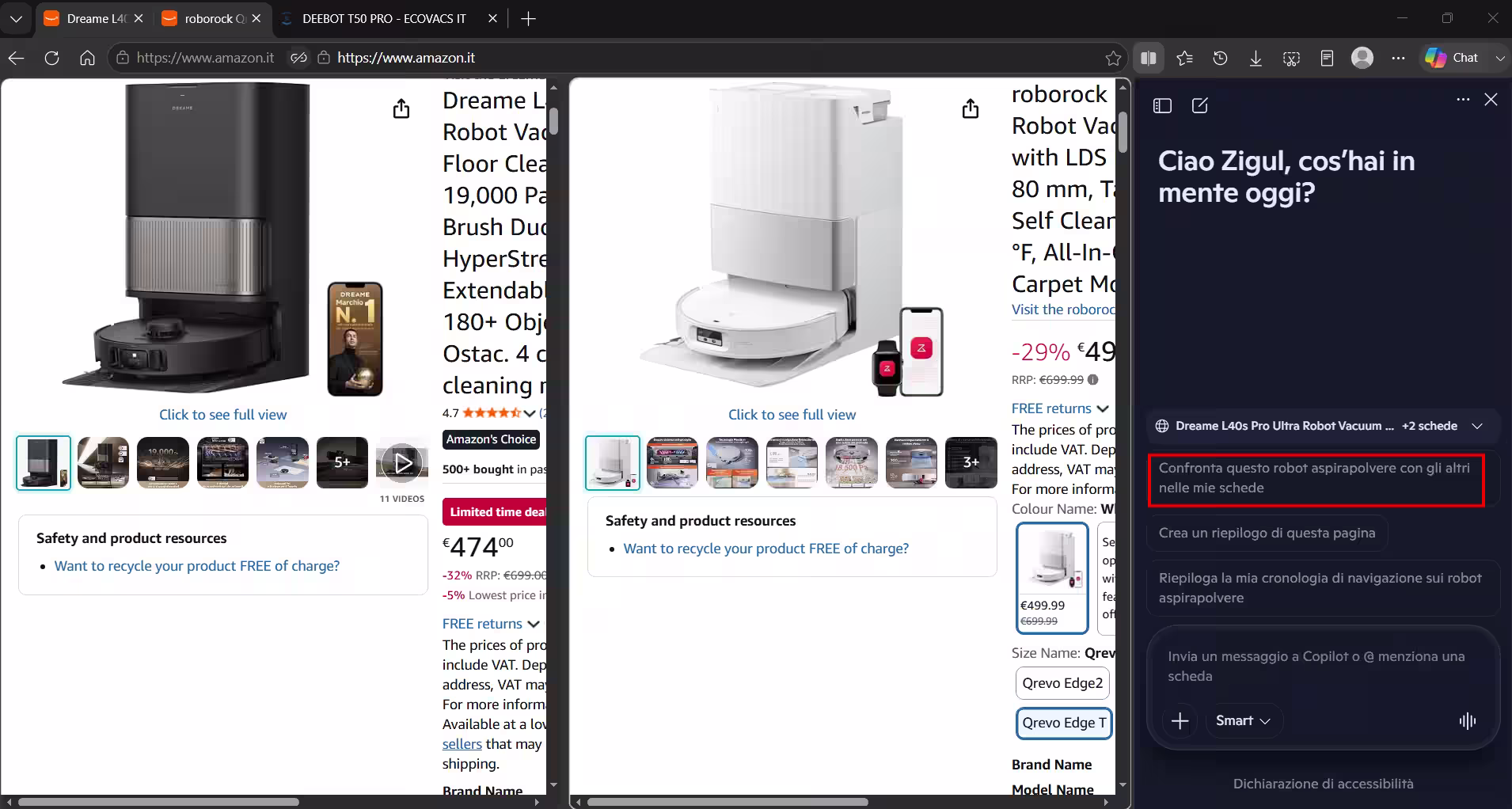Screen dimensions: 1512x809
Task: Share the roborock product in right pane
Action: 971,108
